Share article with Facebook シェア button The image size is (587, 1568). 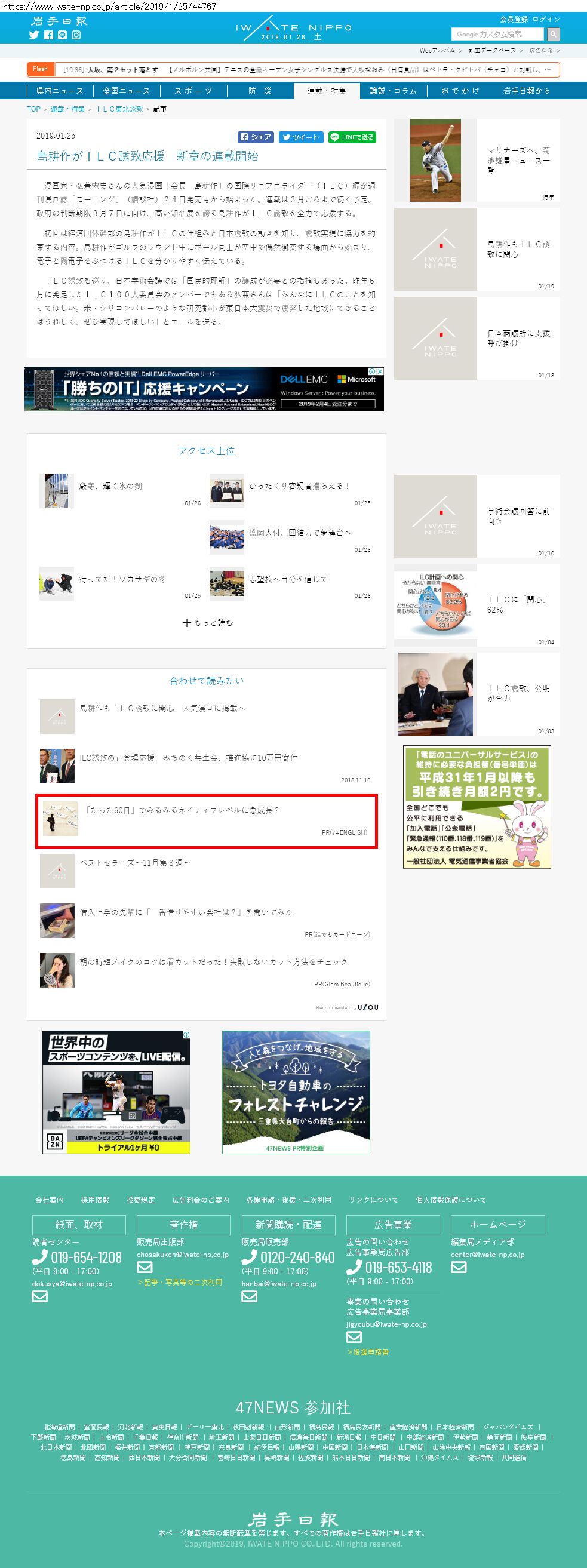click(256, 137)
